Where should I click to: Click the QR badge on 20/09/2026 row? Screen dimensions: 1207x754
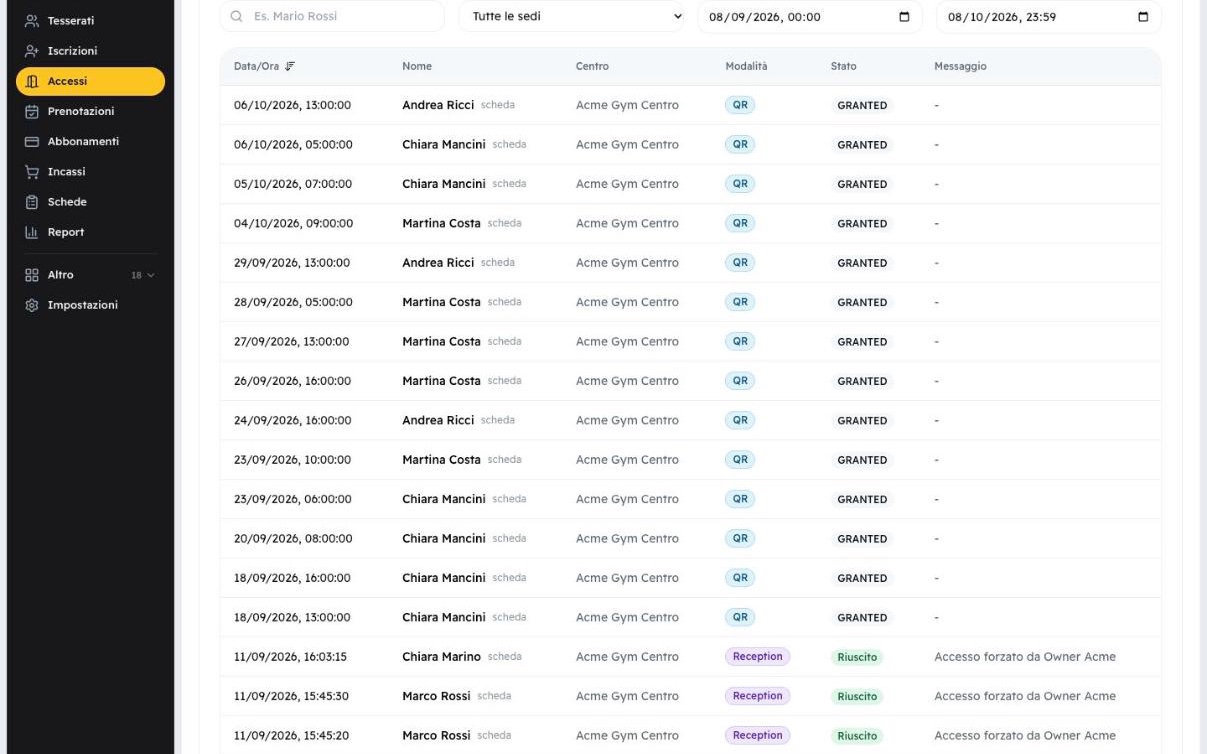[x=740, y=538]
